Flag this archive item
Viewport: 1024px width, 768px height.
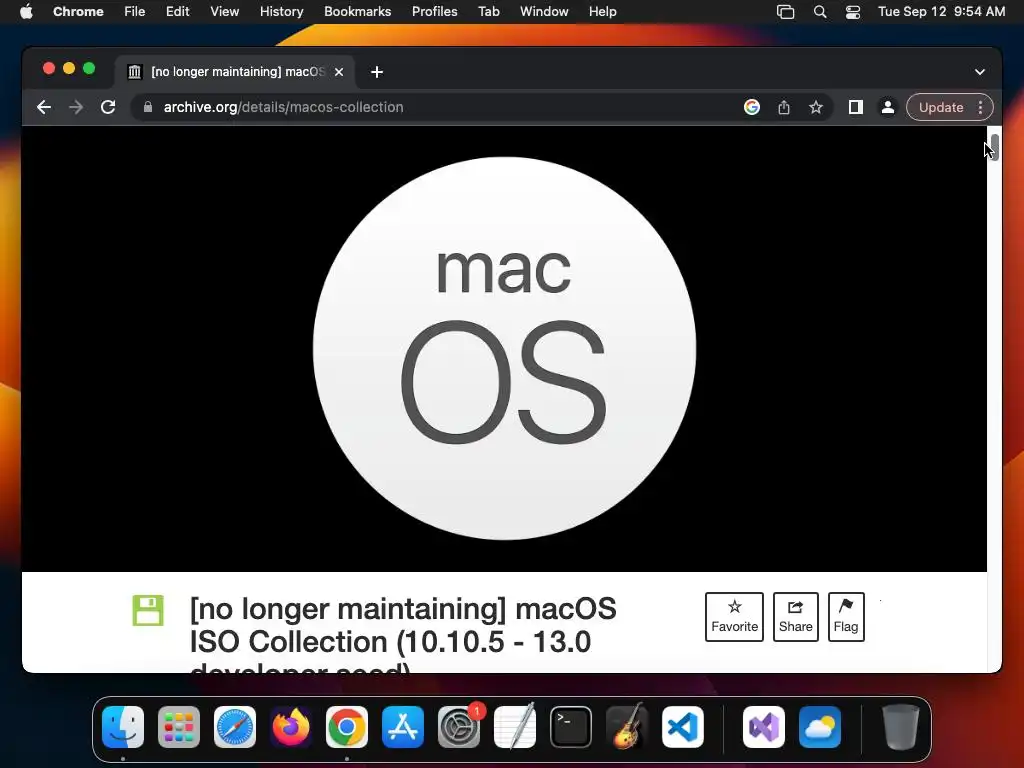coord(846,616)
